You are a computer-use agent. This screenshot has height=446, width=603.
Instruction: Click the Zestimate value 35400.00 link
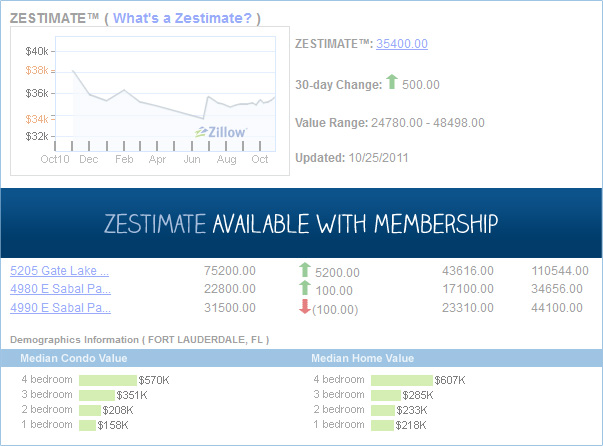402,44
